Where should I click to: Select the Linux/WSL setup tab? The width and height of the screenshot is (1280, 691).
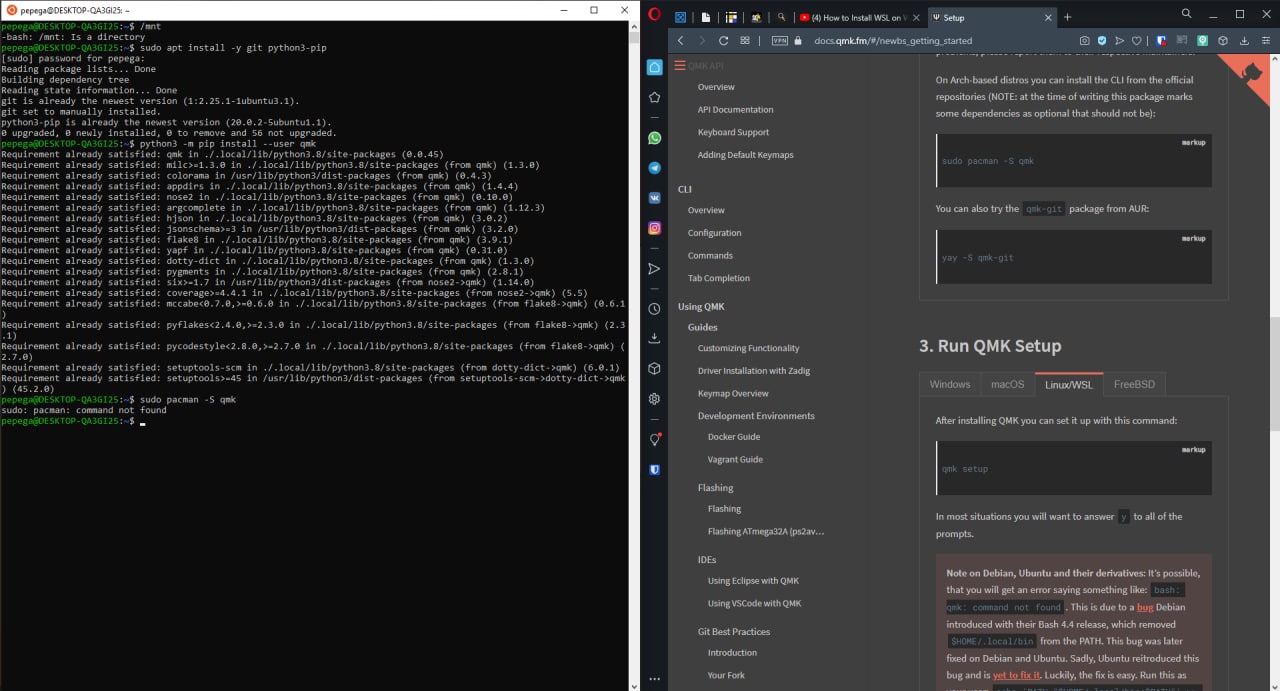[1069, 384]
